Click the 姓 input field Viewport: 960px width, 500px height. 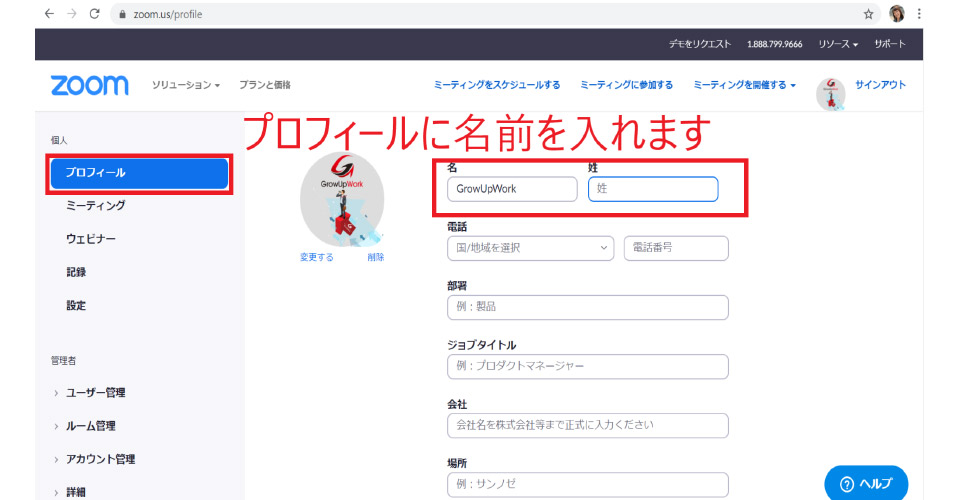point(653,189)
